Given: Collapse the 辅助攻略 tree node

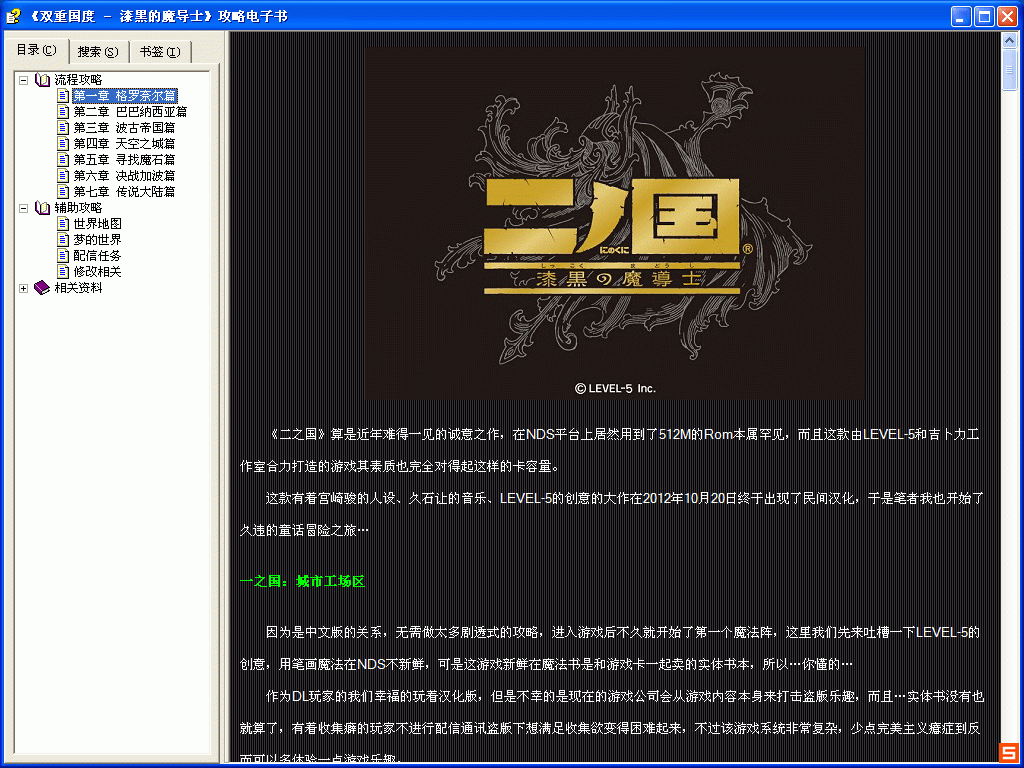Looking at the screenshot, I should [x=23, y=208].
